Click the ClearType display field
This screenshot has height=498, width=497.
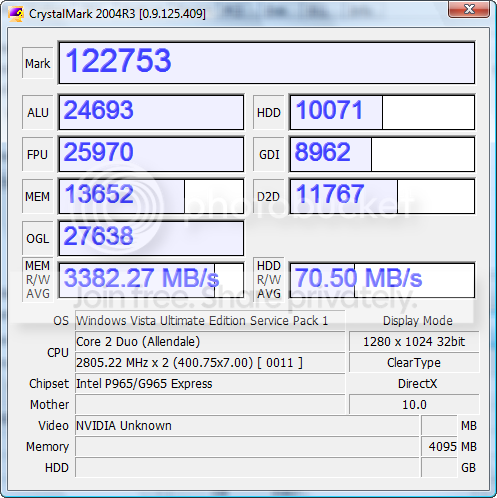point(414,363)
